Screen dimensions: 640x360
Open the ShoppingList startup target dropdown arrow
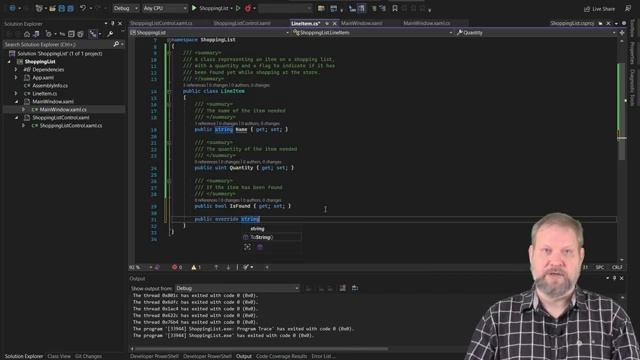(x=231, y=8)
